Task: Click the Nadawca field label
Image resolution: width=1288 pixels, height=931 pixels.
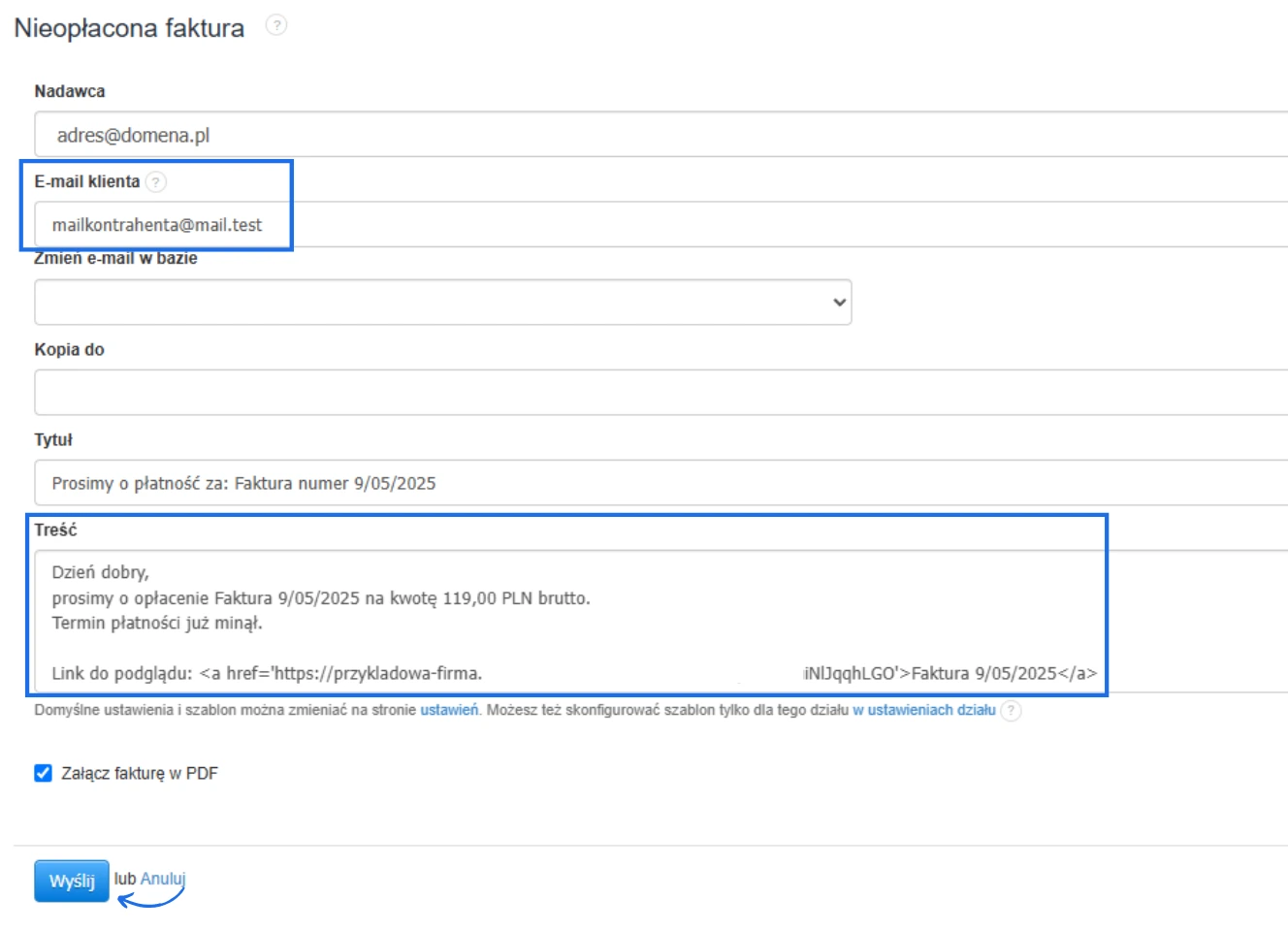Action: pyautogui.click(x=70, y=91)
